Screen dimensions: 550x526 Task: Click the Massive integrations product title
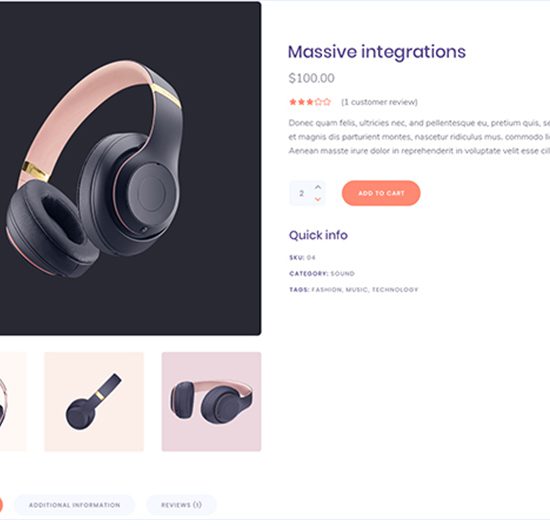[x=377, y=52]
